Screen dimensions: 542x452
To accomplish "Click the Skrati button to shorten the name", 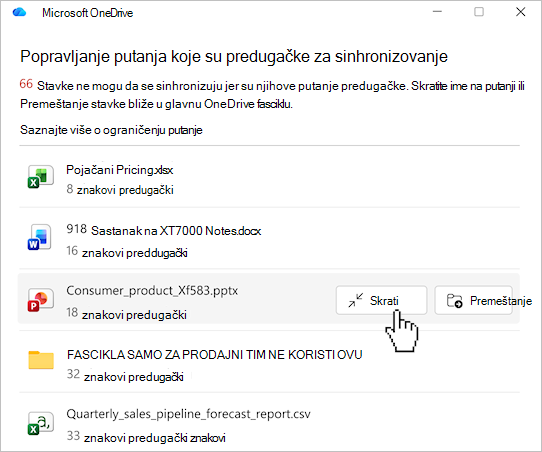I will click(381, 300).
